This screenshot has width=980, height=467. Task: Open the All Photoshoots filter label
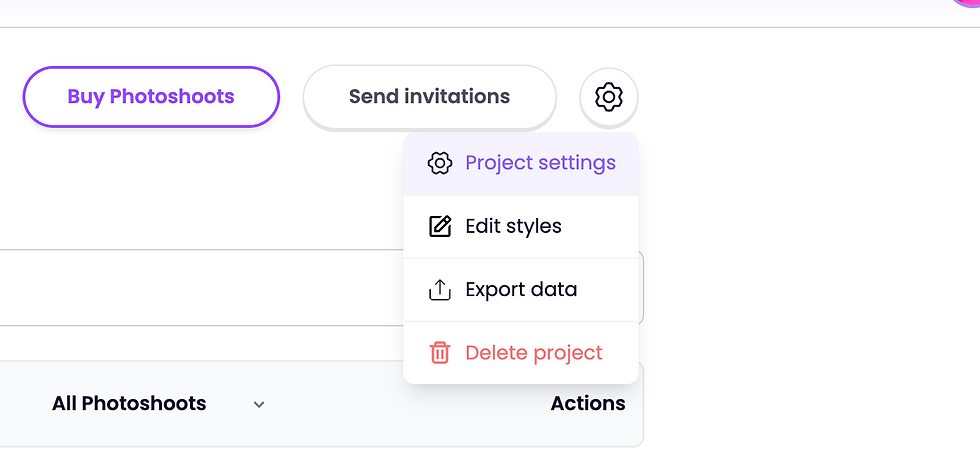point(129,404)
